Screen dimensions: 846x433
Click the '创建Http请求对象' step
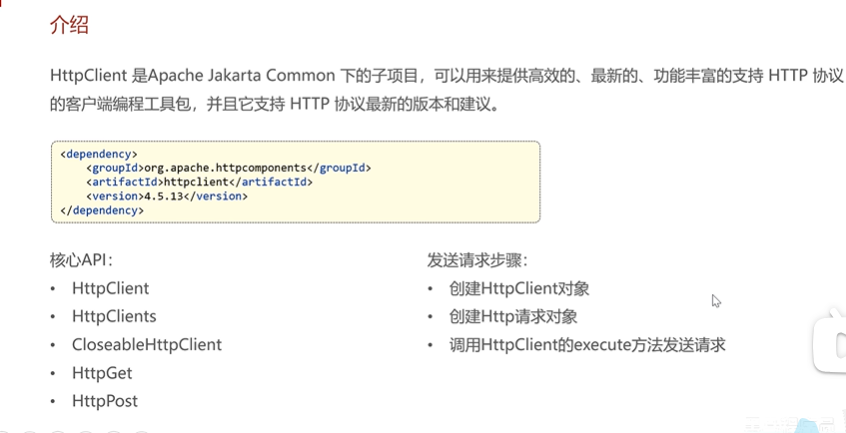[x=513, y=317]
